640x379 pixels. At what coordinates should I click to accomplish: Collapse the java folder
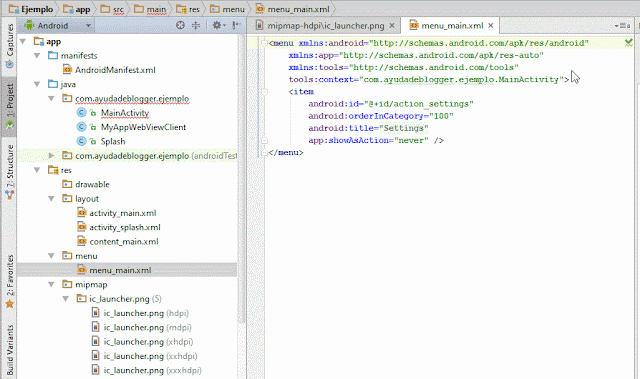(37, 84)
